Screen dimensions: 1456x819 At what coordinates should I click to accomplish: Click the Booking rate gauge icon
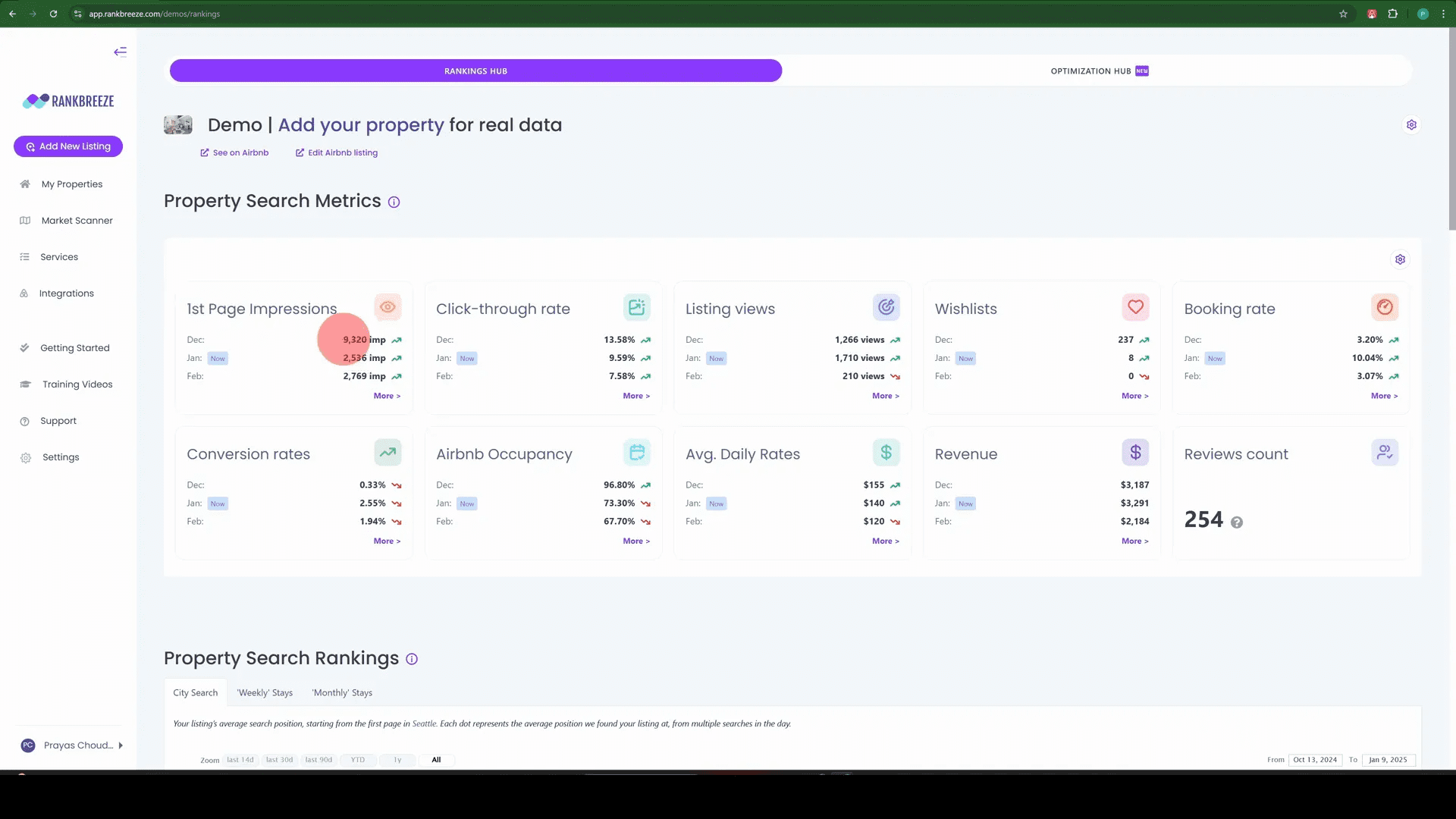tap(1385, 307)
